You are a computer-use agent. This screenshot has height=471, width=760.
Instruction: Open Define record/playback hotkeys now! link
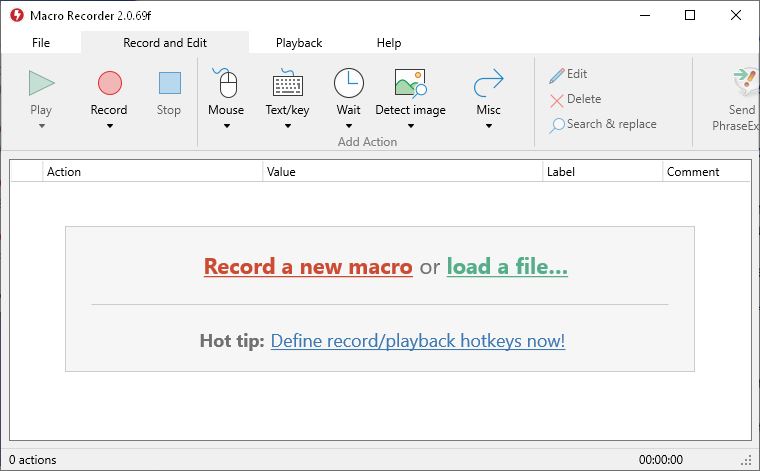418,341
